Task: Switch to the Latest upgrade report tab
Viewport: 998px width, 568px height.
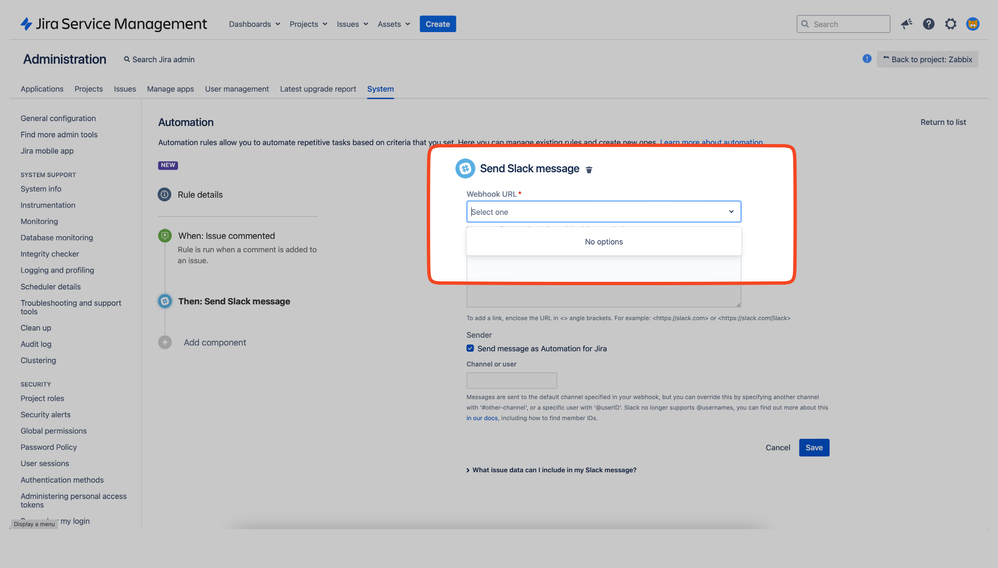Action: (318, 89)
